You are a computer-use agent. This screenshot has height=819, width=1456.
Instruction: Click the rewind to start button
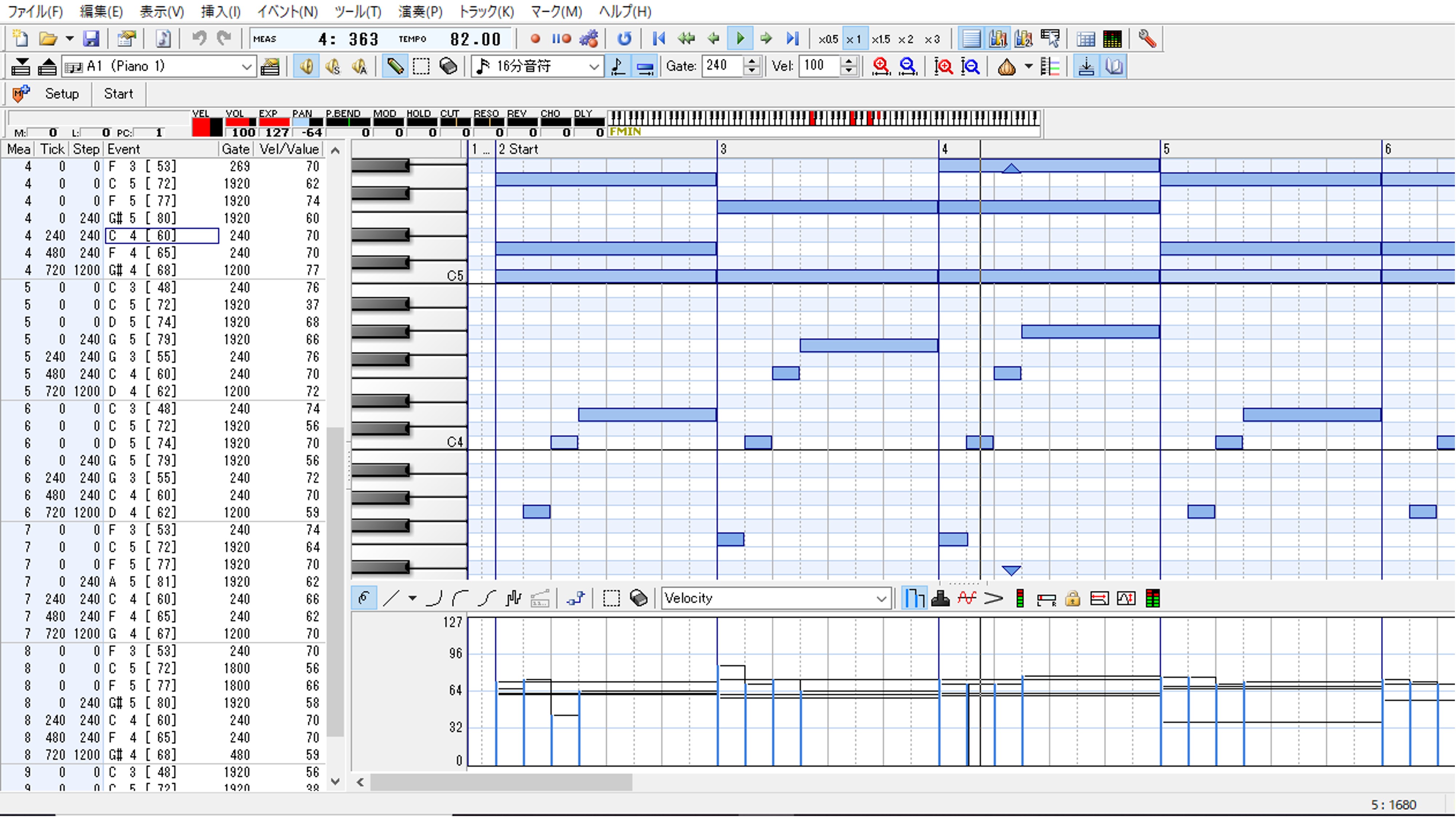(x=658, y=39)
